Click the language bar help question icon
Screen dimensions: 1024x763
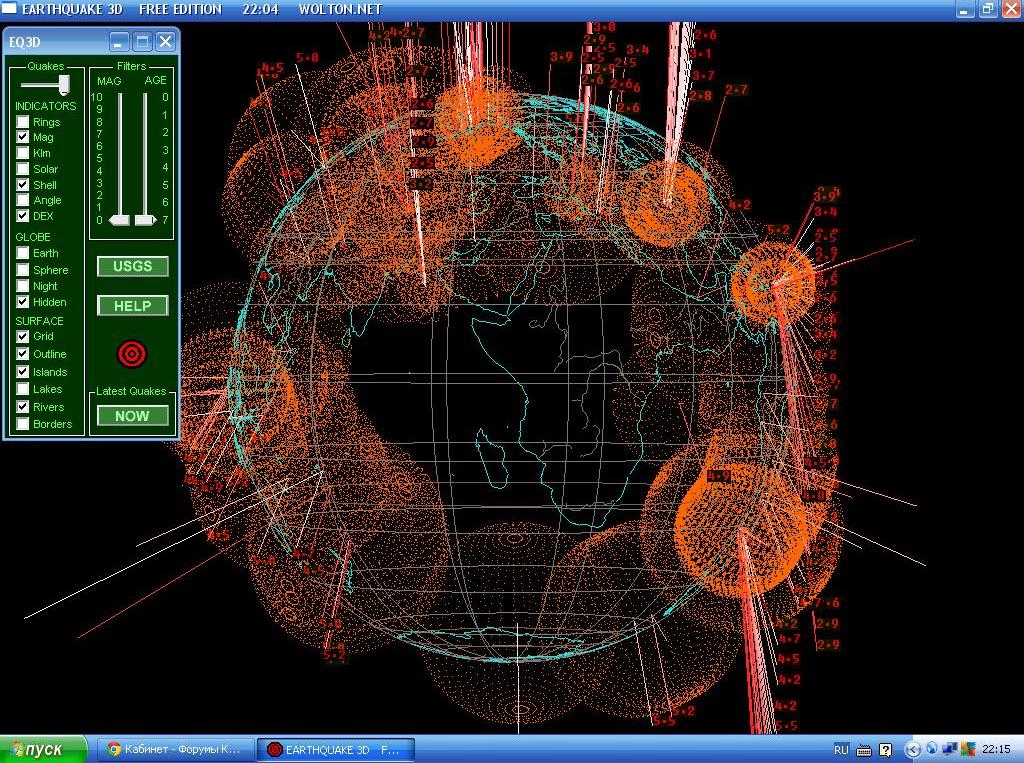pyautogui.click(x=886, y=749)
